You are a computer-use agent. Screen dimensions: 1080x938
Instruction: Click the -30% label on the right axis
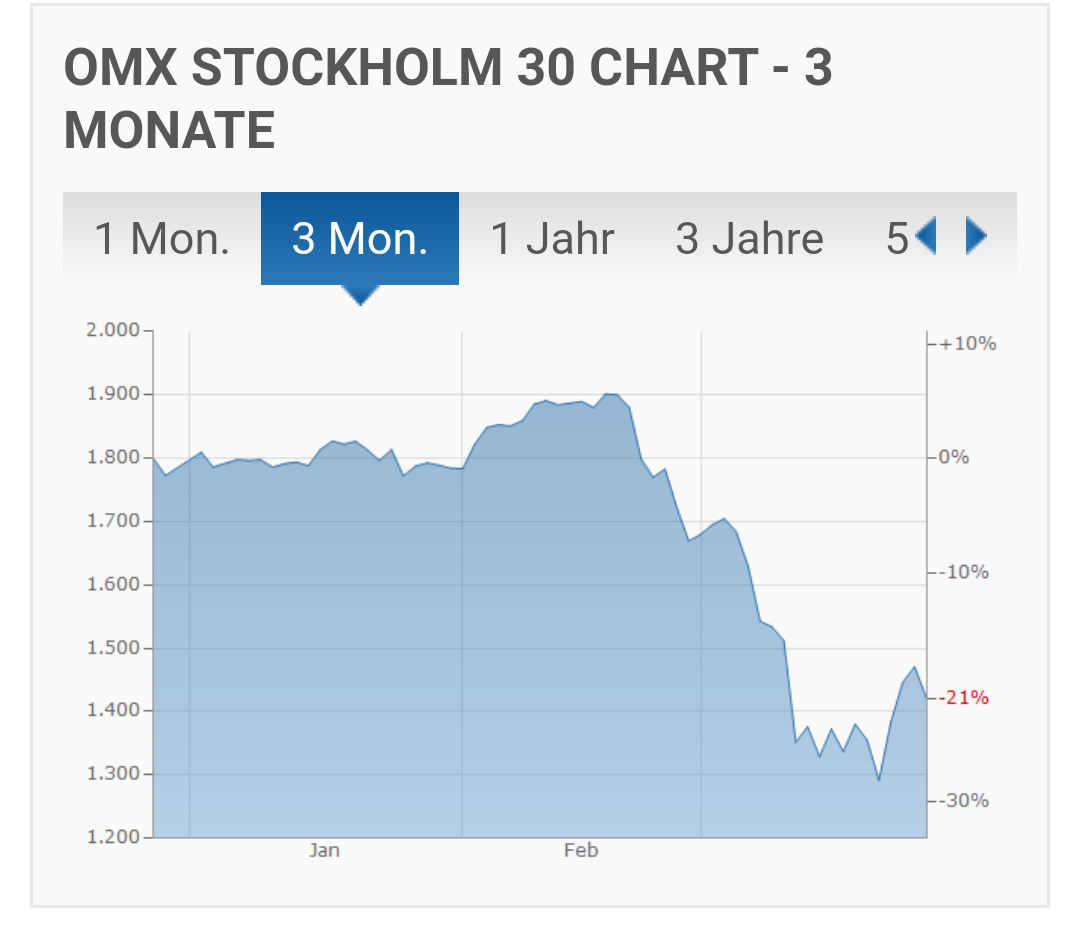click(964, 800)
